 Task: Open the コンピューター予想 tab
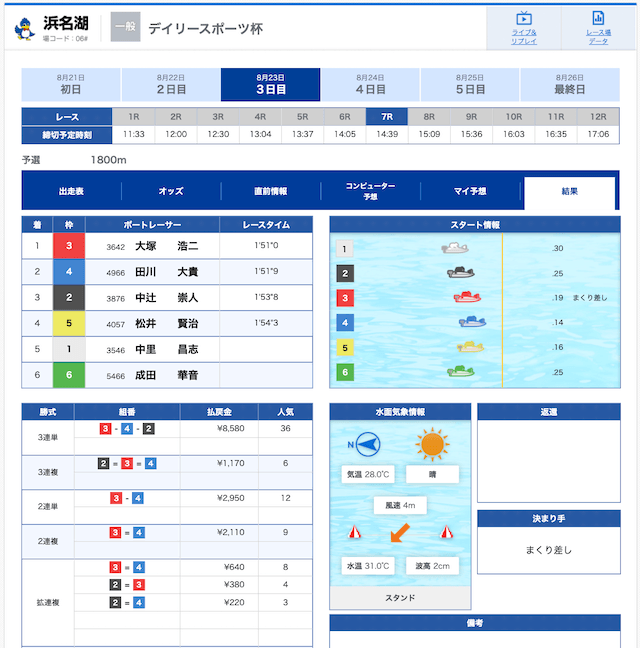coord(371,191)
